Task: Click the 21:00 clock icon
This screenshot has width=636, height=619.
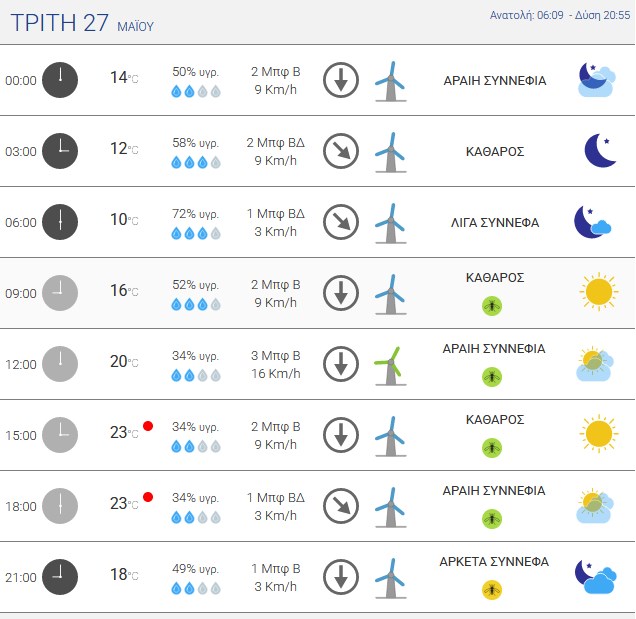Action: [60, 577]
